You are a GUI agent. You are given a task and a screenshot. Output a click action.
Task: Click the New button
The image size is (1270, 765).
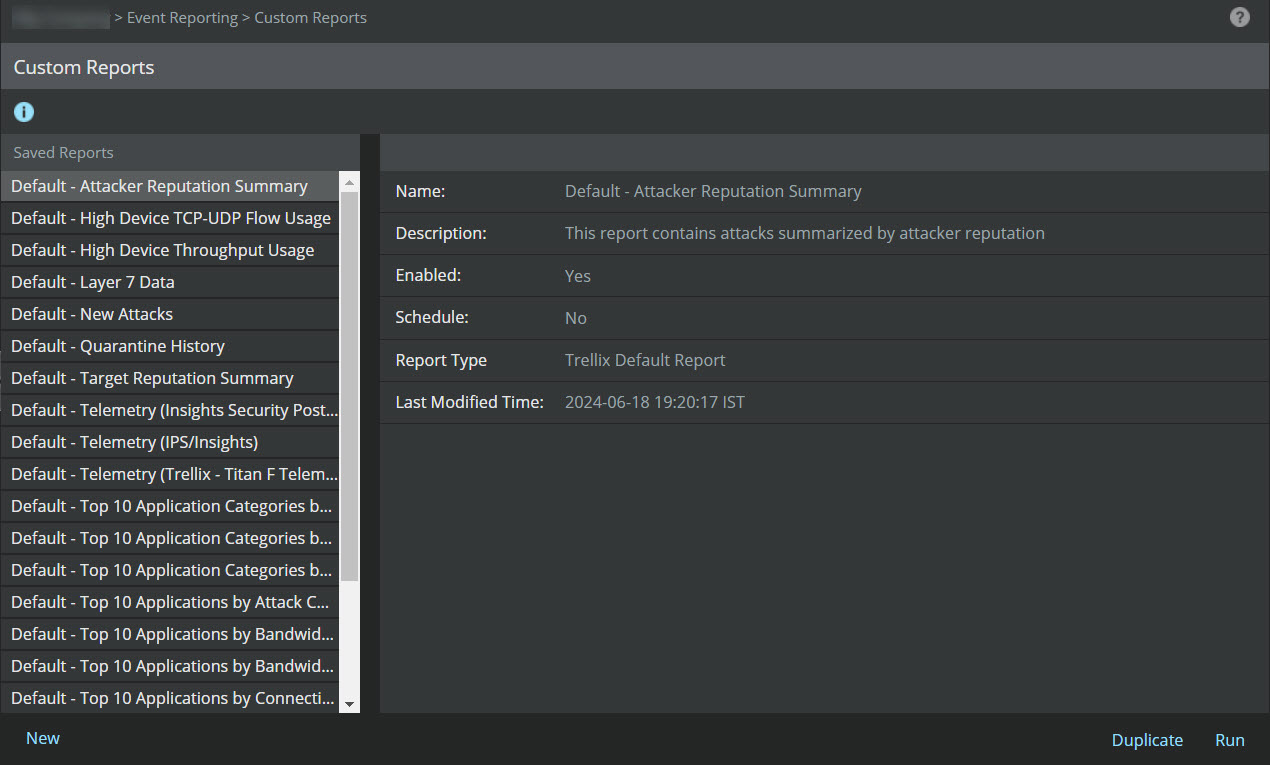[x=43, y=738]
